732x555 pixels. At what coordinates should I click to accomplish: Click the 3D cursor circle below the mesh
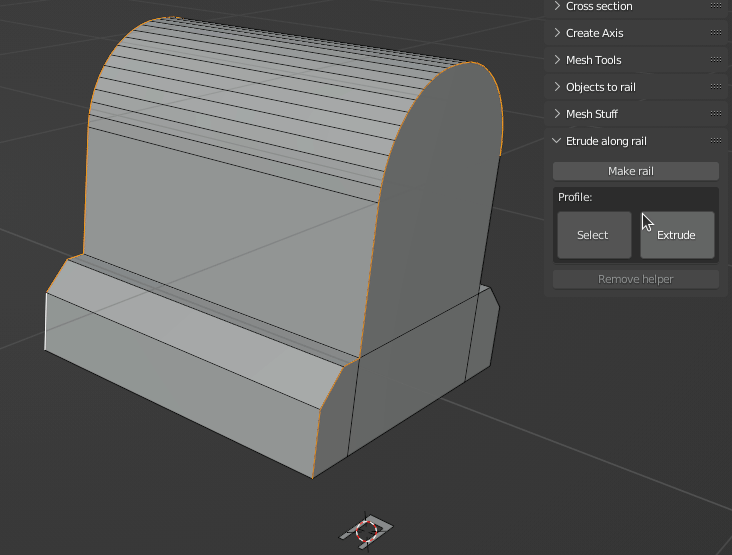click(367, 530)
